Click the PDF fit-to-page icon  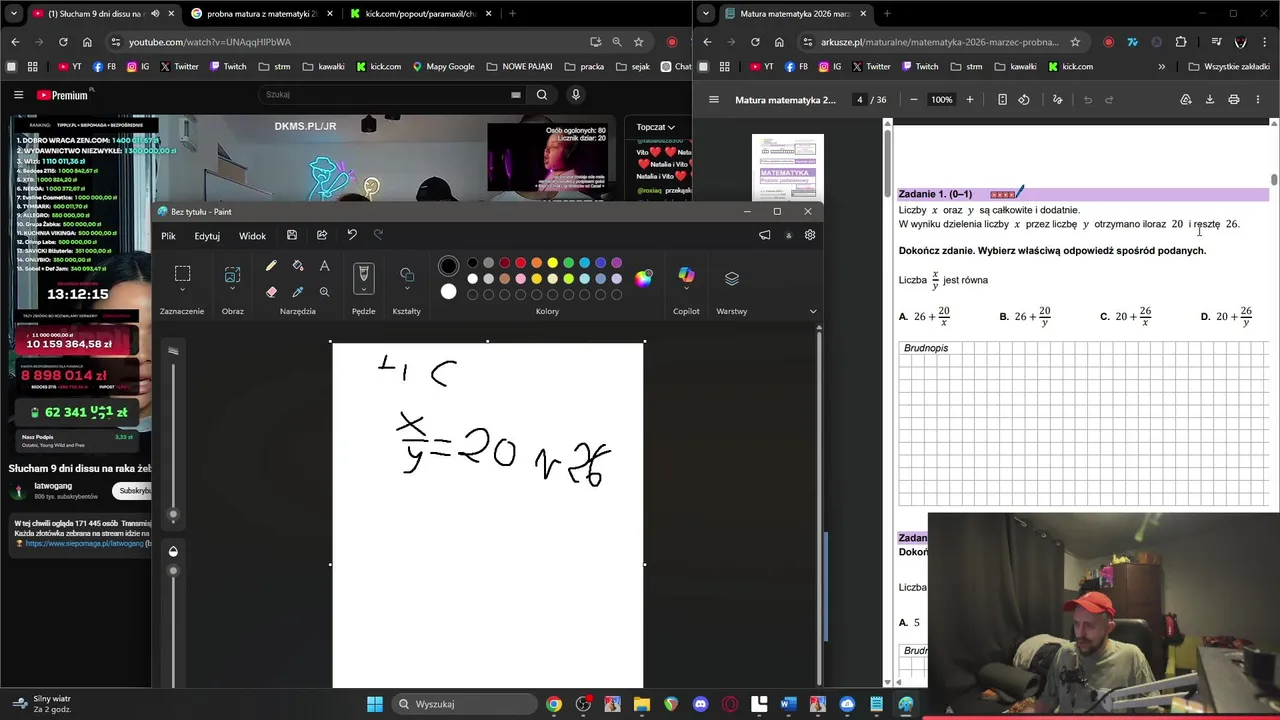(1002, 100)
